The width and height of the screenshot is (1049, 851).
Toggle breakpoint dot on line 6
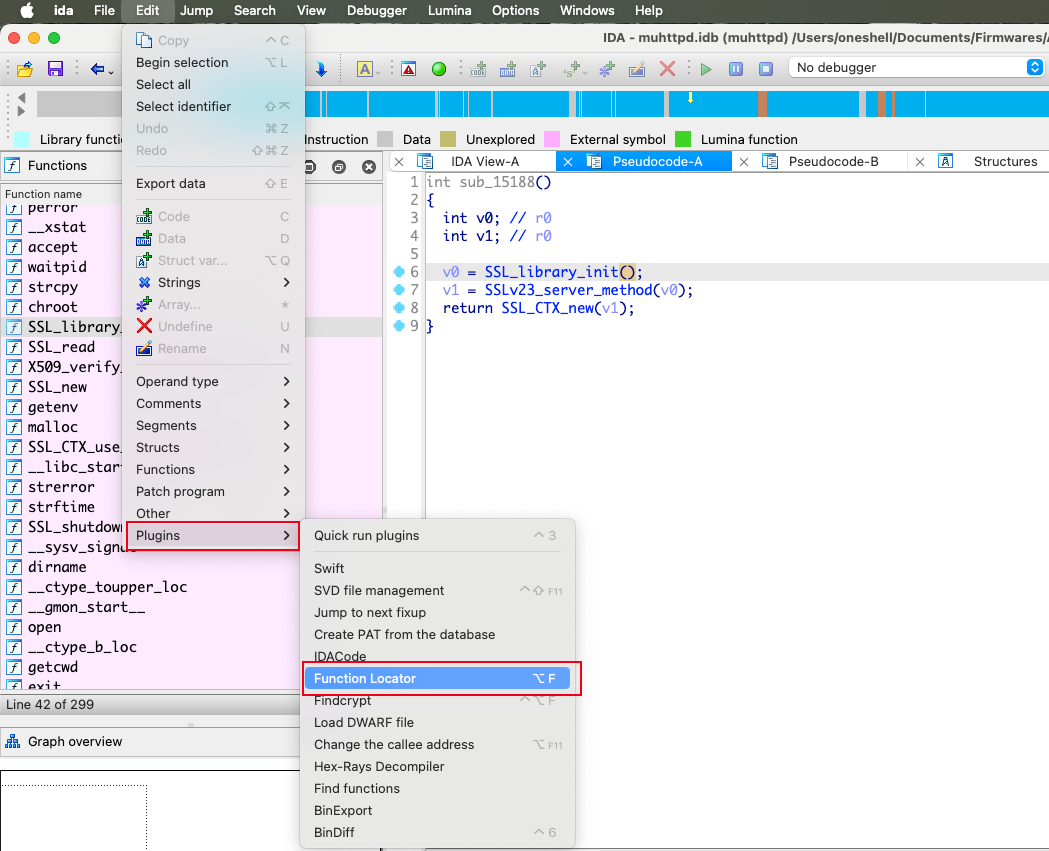[399, 272]
